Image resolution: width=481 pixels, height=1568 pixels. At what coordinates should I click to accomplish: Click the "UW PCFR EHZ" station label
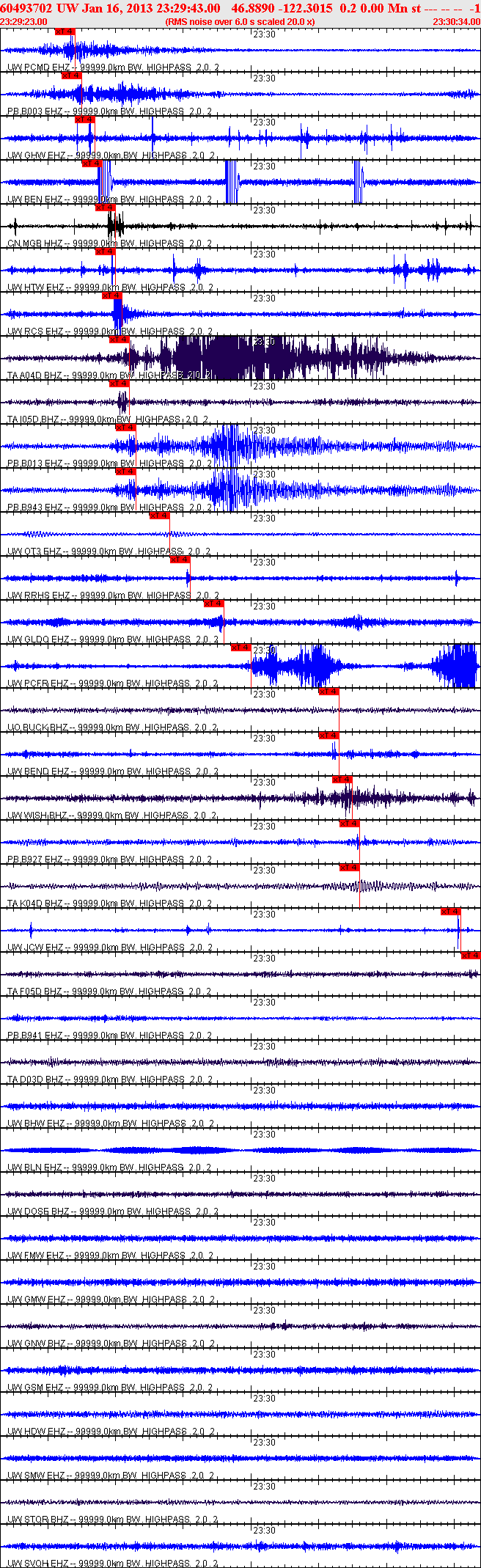(x=39, y=684)
